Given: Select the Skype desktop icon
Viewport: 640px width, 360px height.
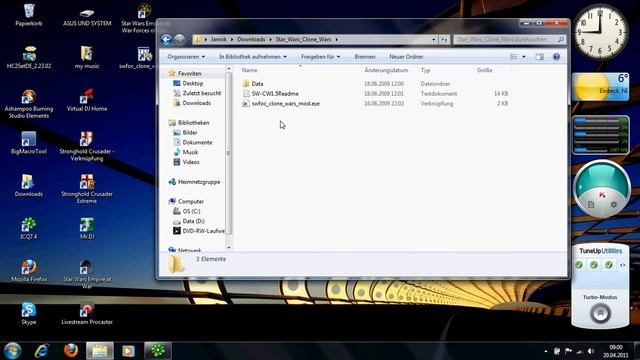Looking at the screenshot, I should click(29, 313).
